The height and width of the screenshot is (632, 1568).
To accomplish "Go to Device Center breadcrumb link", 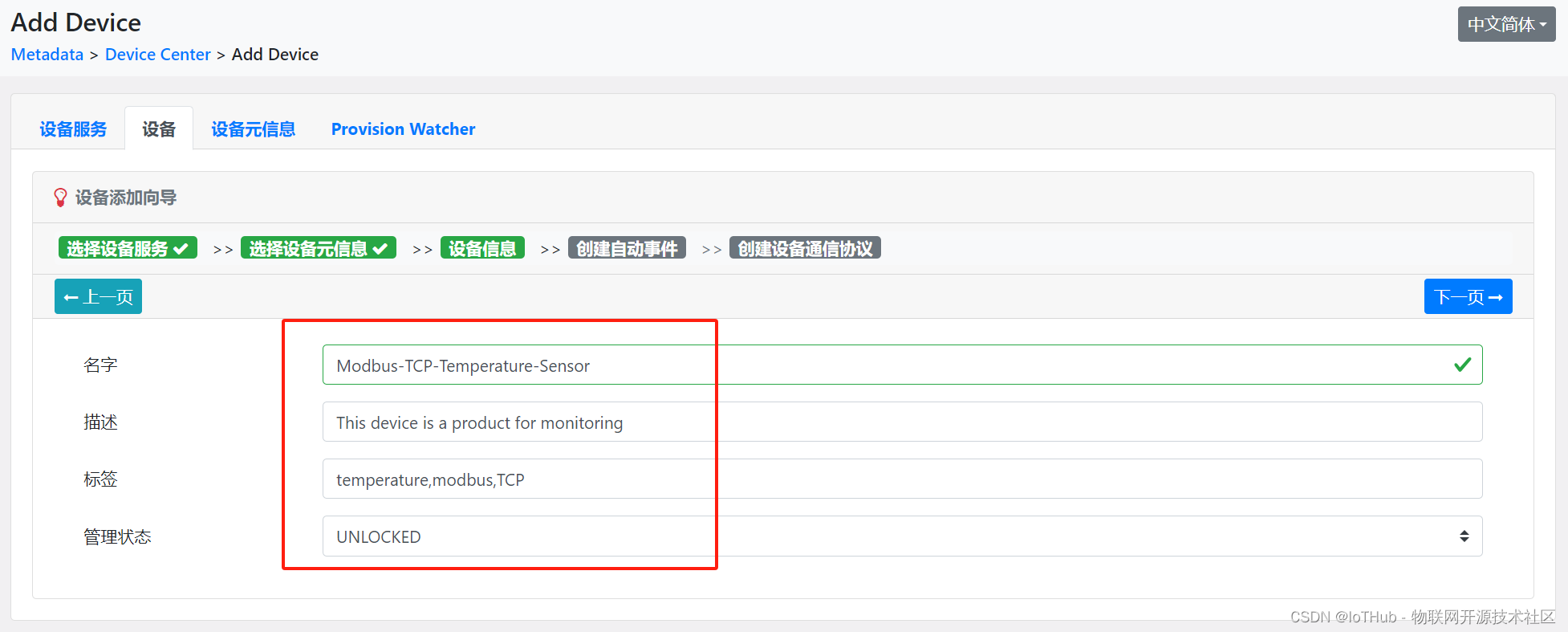I will coord(158,55).
